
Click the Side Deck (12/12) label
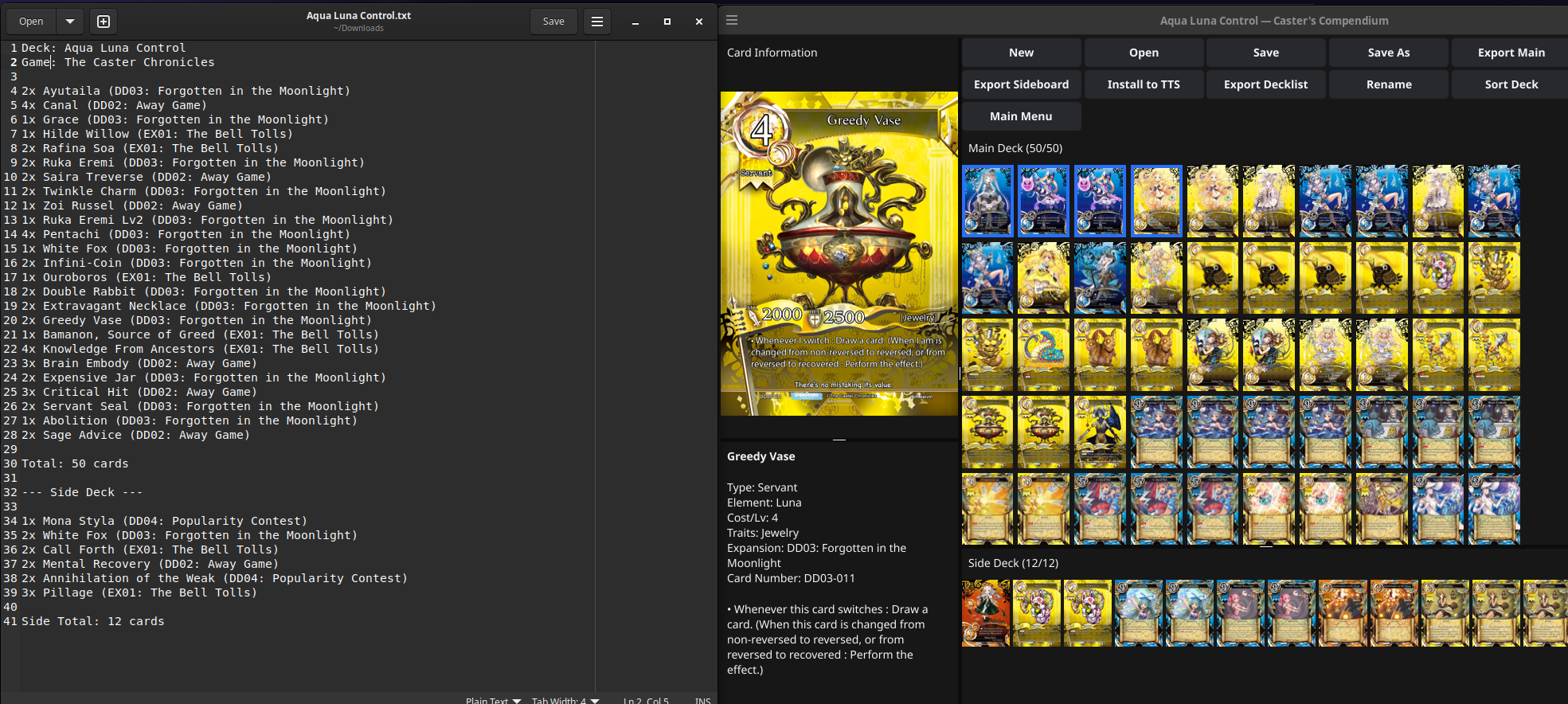click(1013, 563)
